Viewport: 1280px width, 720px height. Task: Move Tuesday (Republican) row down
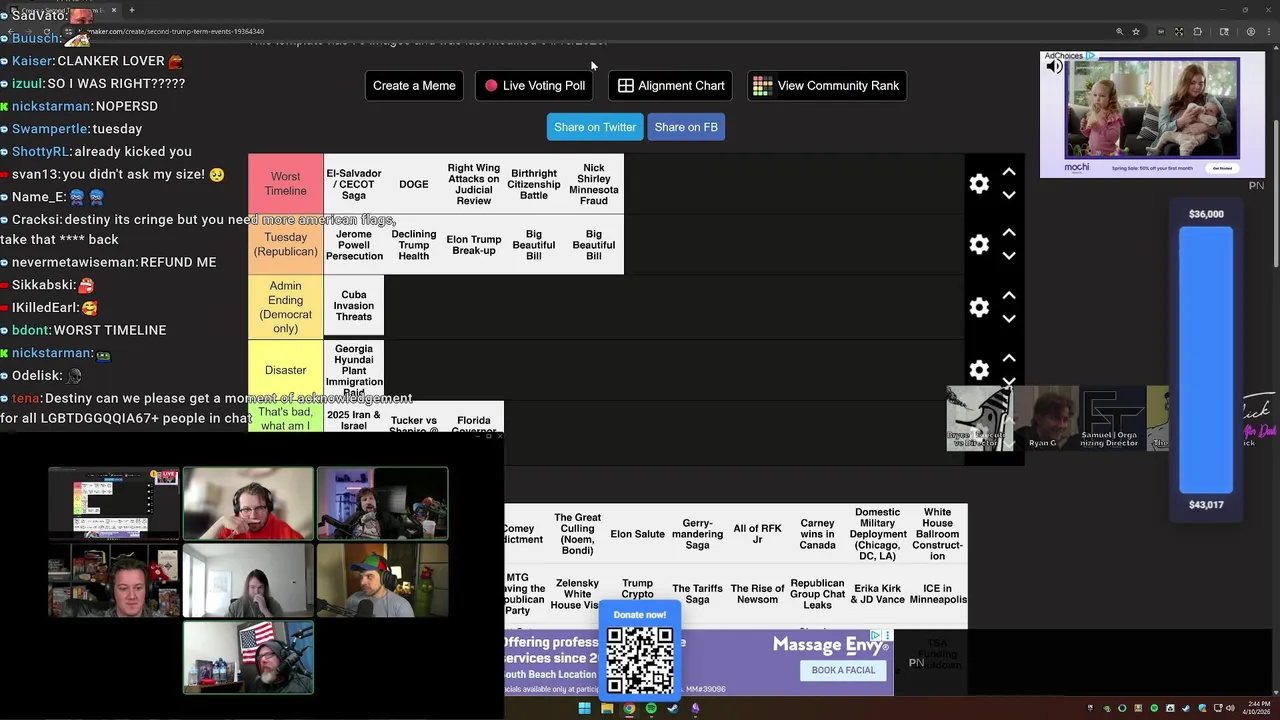click(x=1009, y=256)
